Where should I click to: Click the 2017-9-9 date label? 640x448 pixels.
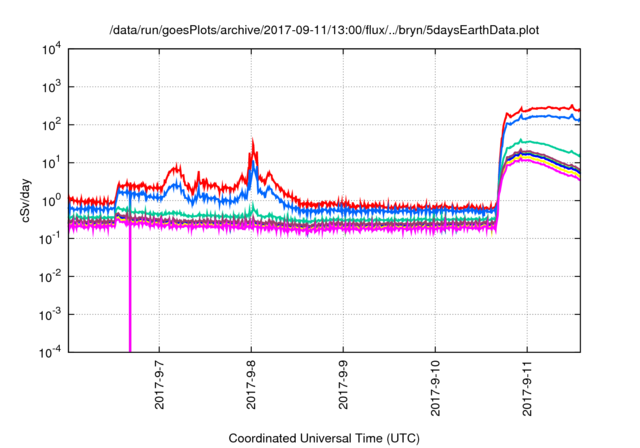click(343, 384)
